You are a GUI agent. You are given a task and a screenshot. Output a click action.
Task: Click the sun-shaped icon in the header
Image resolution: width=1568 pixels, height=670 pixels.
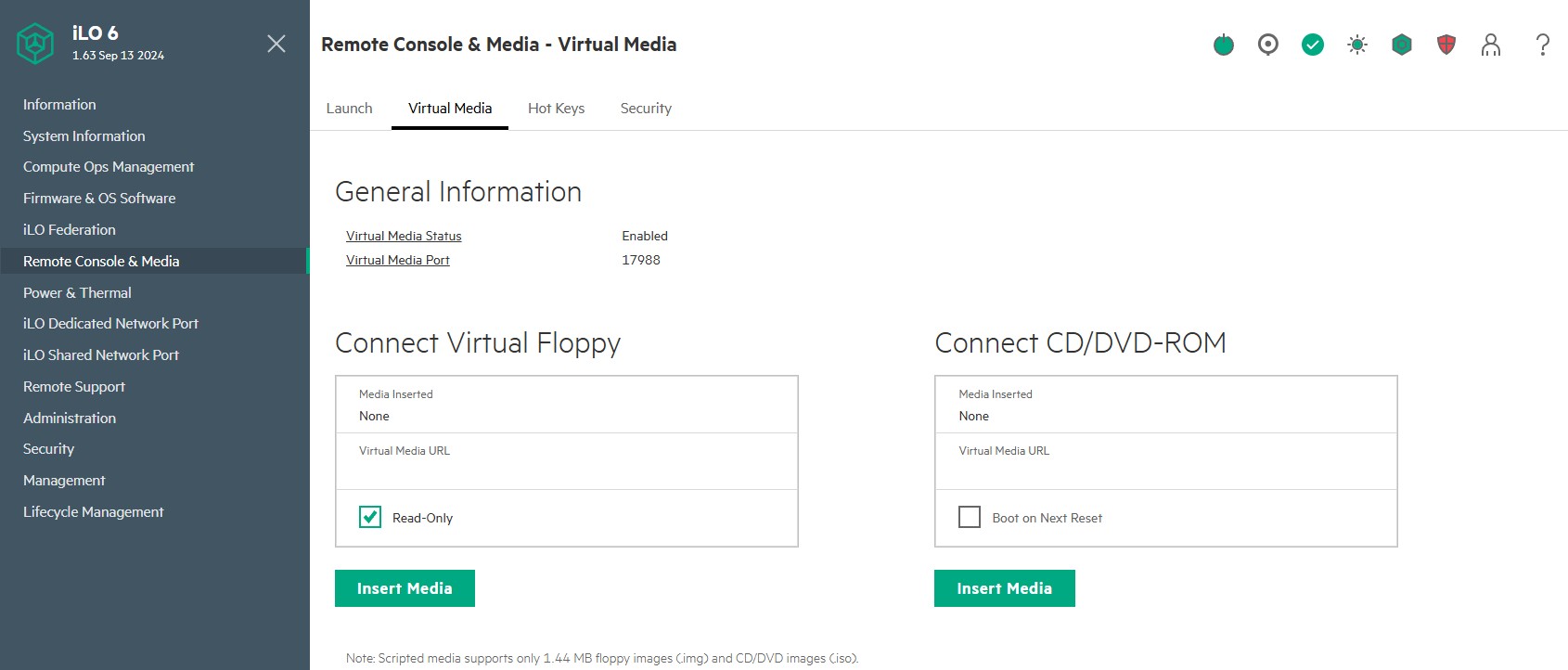click(1357, 45)
